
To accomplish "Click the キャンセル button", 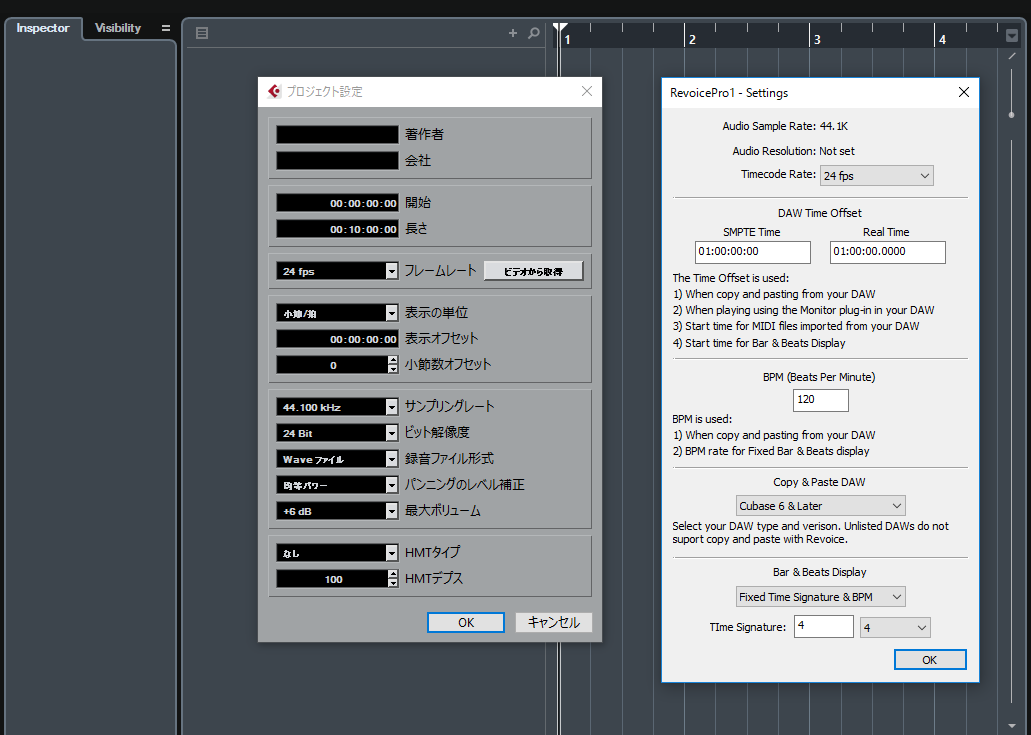I will pos(554,623).
